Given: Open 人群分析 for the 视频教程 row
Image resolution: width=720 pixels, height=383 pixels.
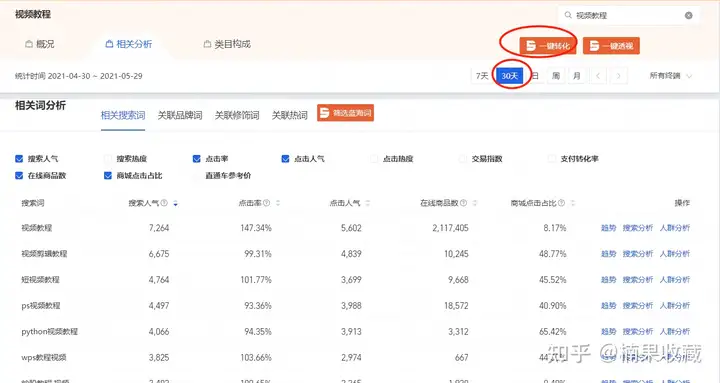Looking at the screenshot, I should click(x=675, y=228).
